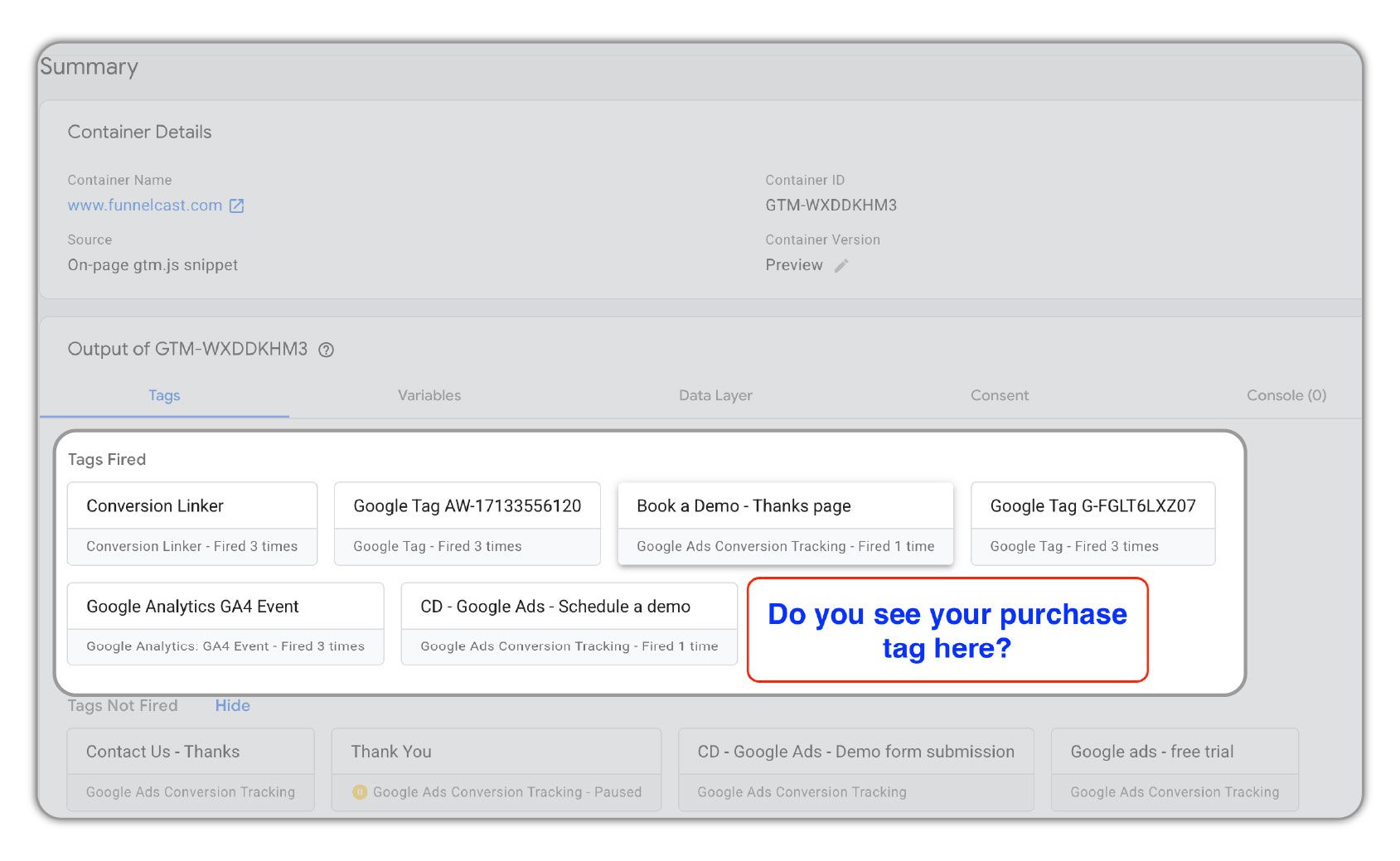Viewport: 1400px width, 861px height.
Task: Click Conversion Linker - Fired 3 times text
Action: [x=191, y=546]
